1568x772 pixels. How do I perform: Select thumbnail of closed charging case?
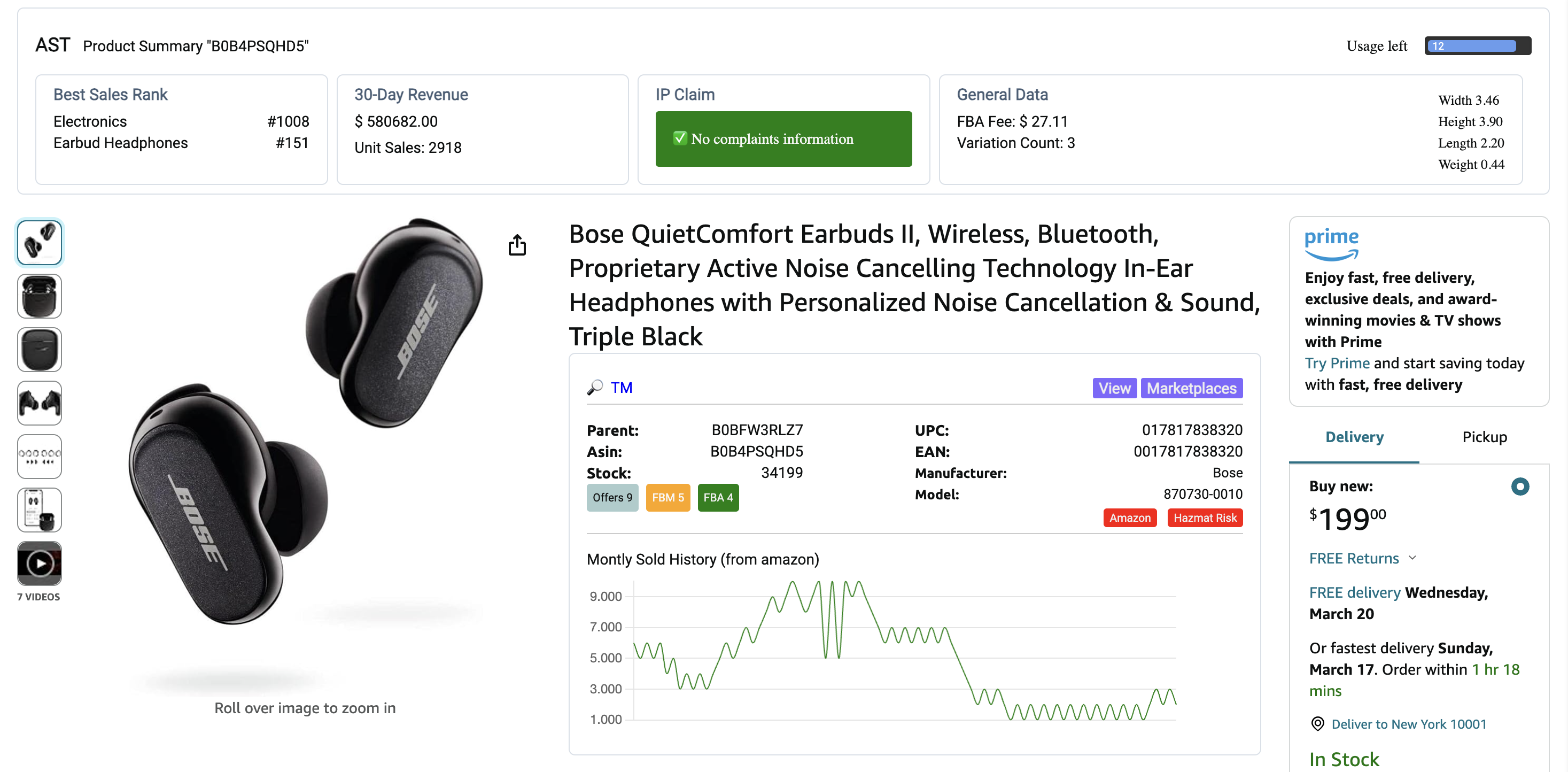[39, 350]
